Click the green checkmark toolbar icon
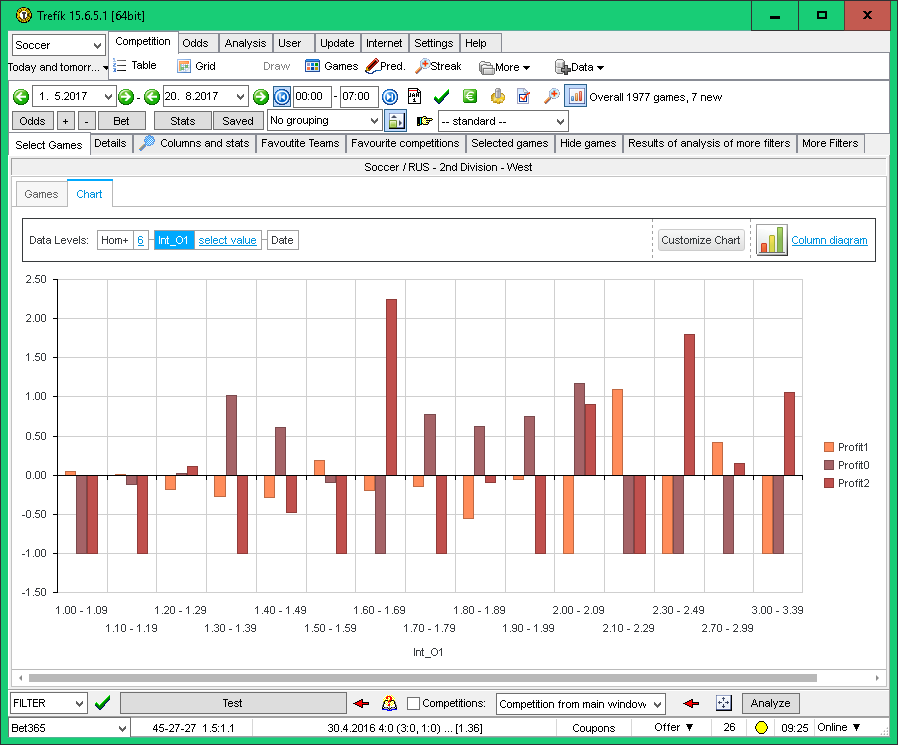 (x=441, y=97)
